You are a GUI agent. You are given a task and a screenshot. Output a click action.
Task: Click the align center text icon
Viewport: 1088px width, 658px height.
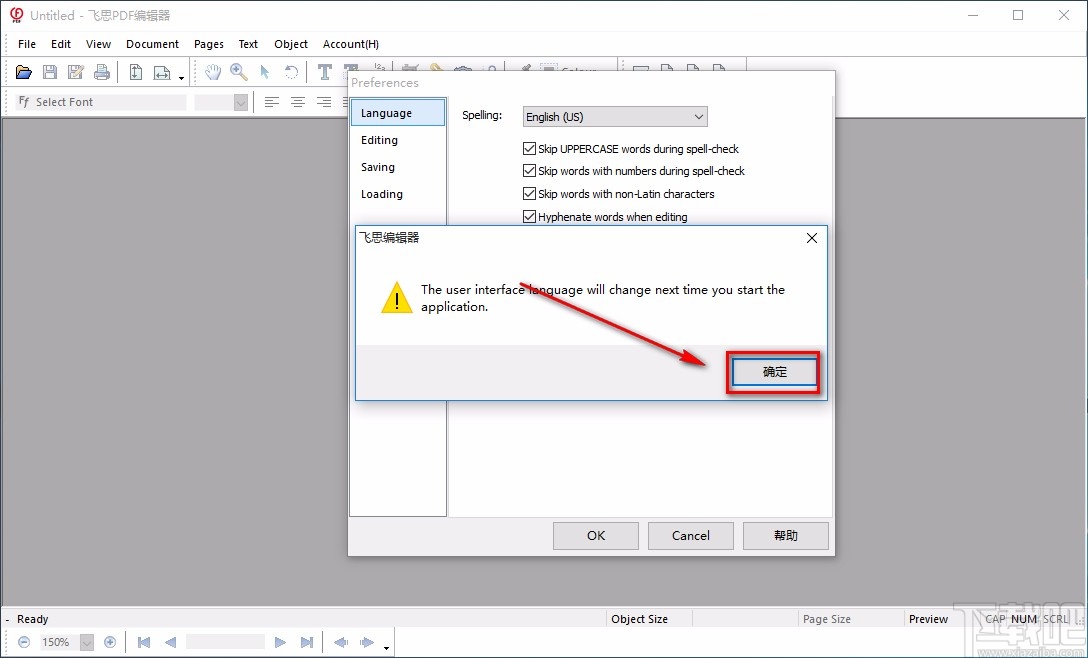(x=298, y=102)
